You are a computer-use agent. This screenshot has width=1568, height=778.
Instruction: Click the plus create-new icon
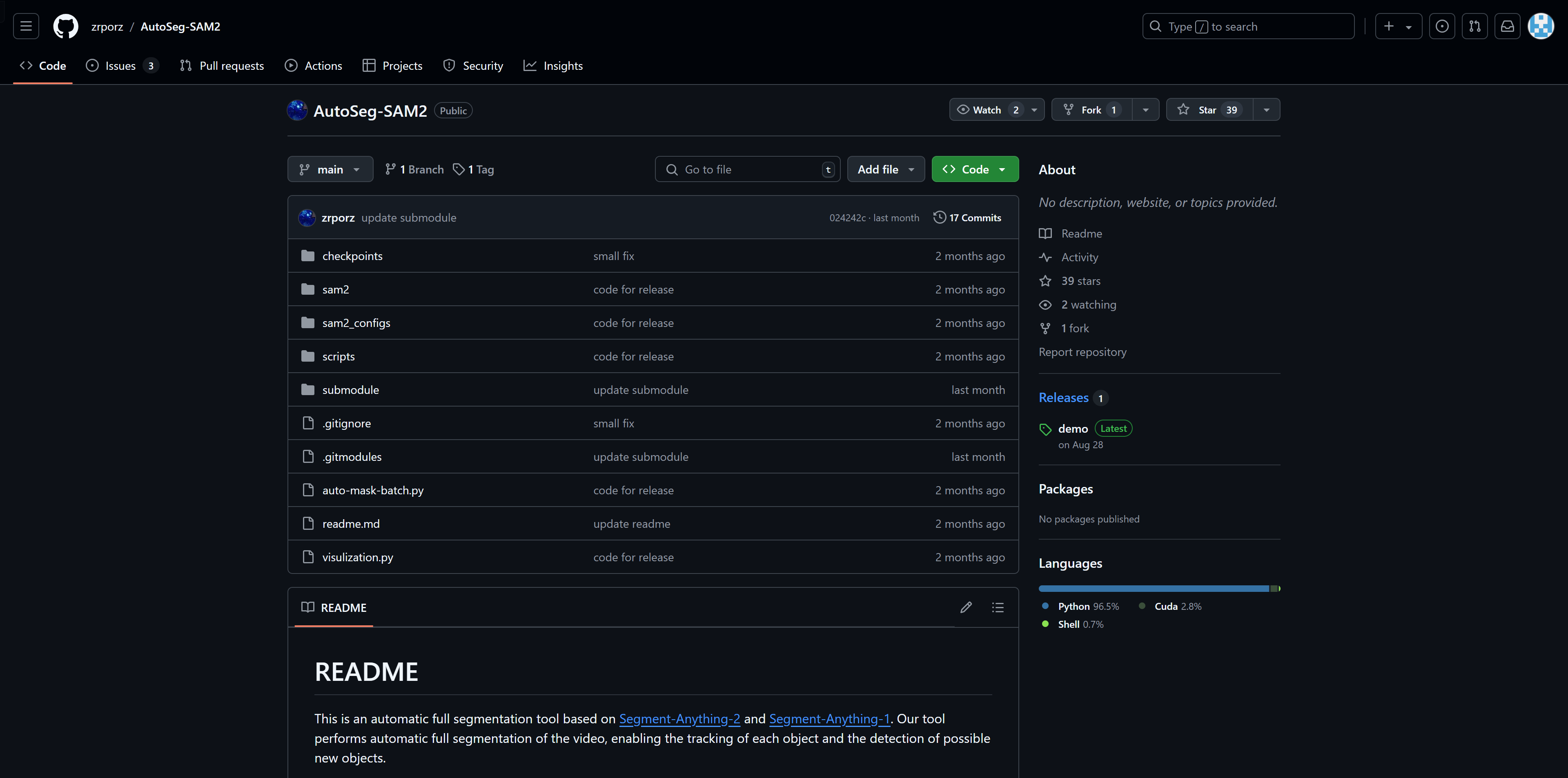pos(1388,26)
